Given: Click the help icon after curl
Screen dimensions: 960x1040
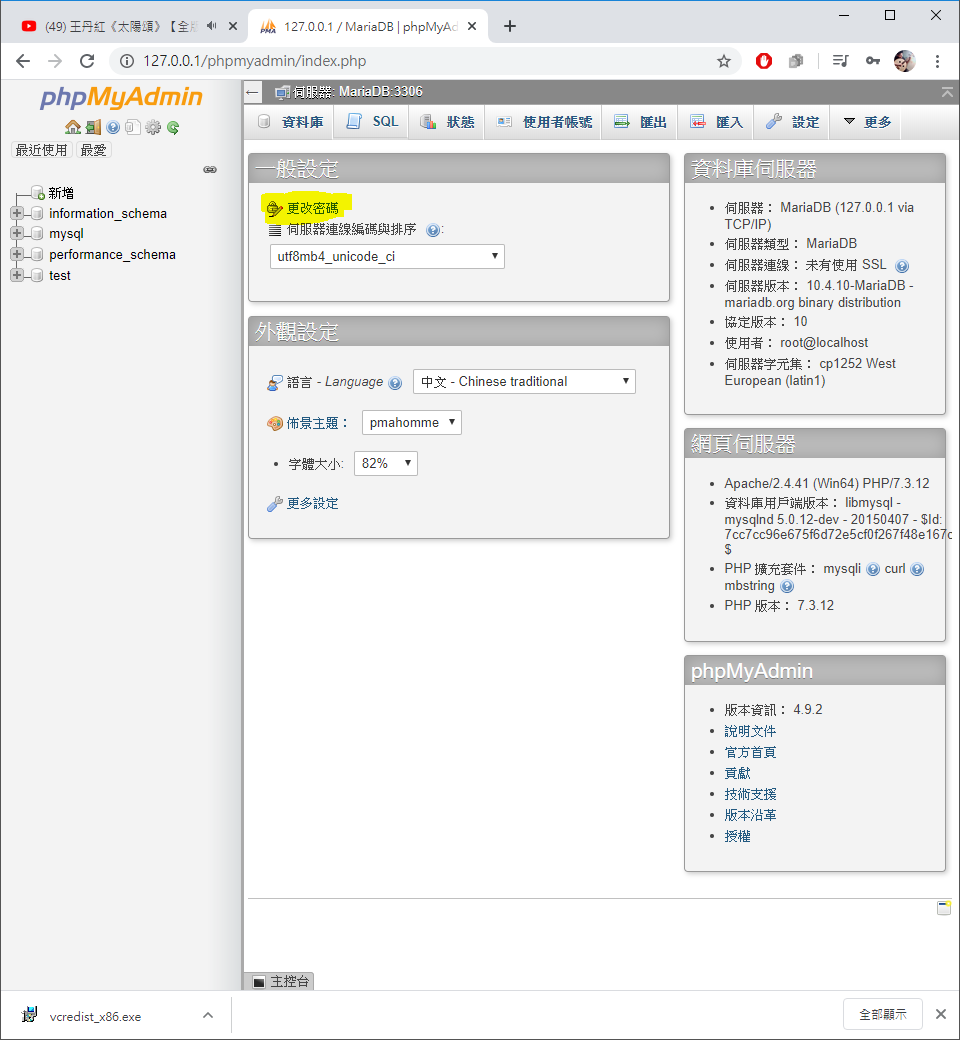Looking at the screenshot, I should (x=917, y=569).
